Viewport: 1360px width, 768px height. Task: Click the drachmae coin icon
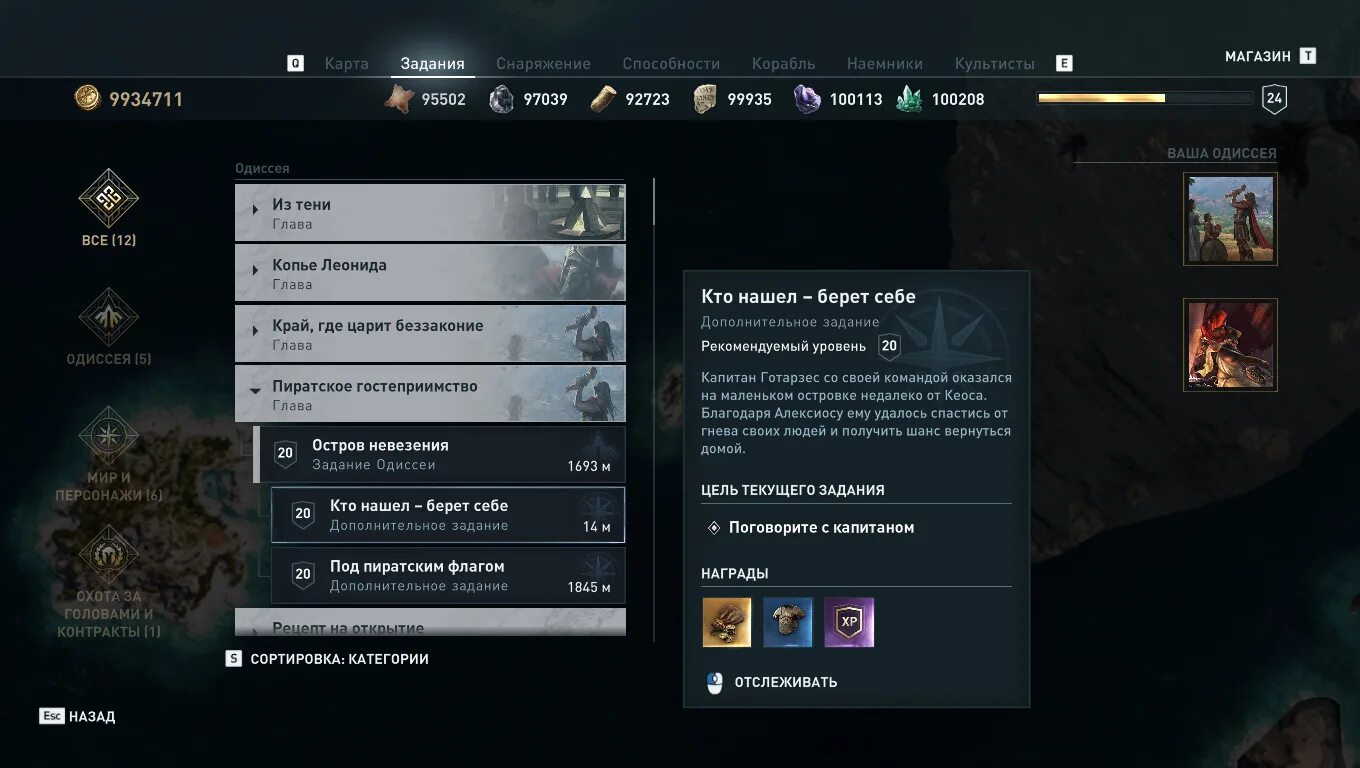tap(88, 98)
